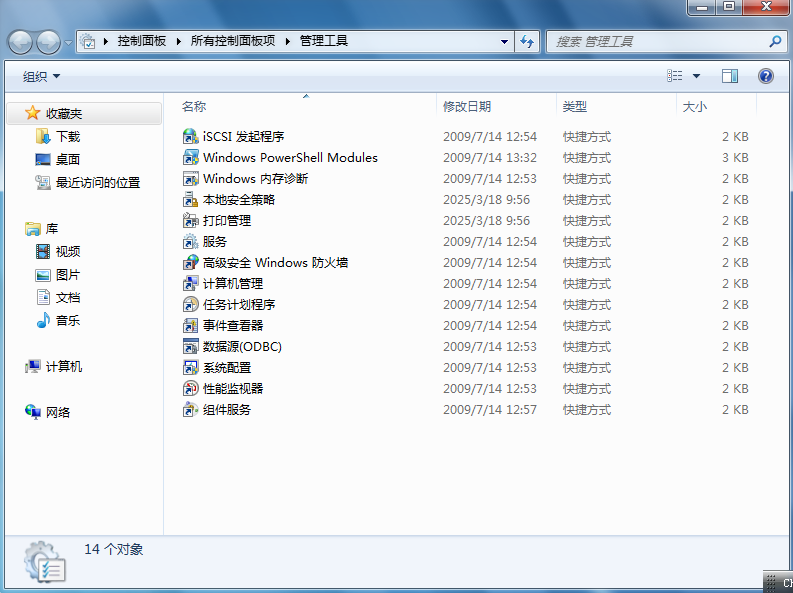Click the 管理工具 breadcrumb segment
This screenshot has height=593, width=793.
[x=324, y=41]
